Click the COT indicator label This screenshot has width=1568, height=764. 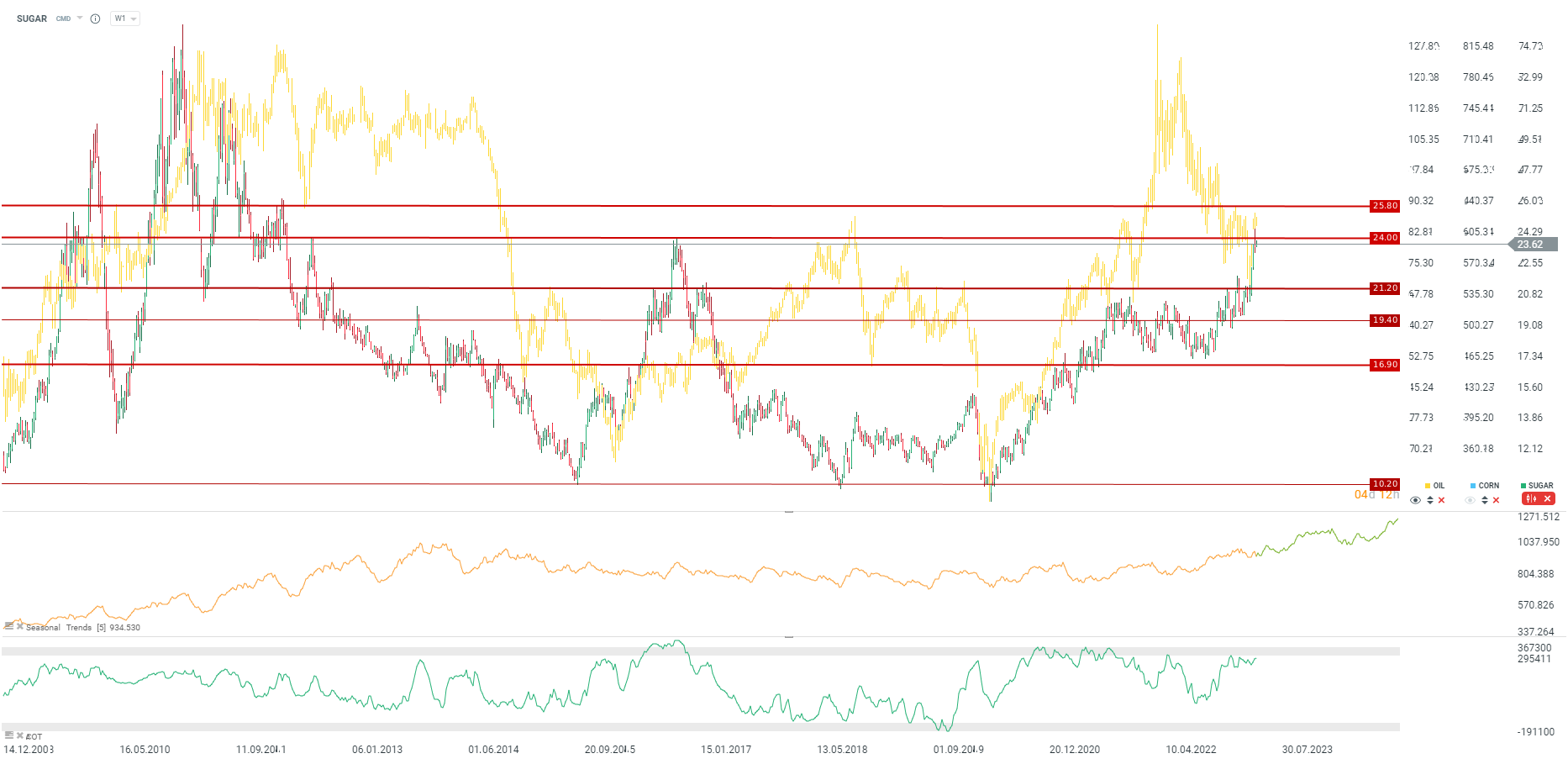click(34, 737)
